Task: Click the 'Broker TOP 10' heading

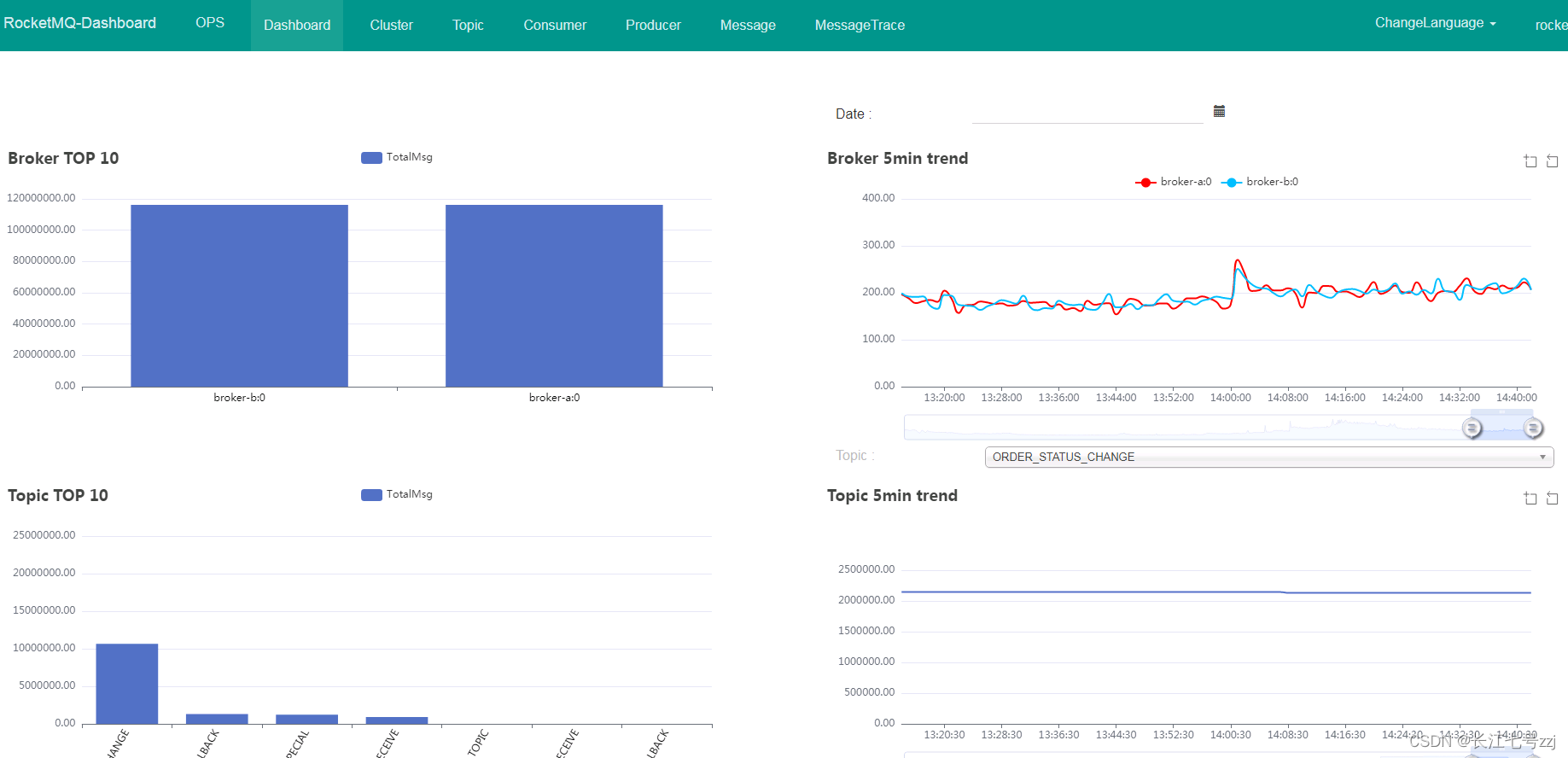Action: 63,158
